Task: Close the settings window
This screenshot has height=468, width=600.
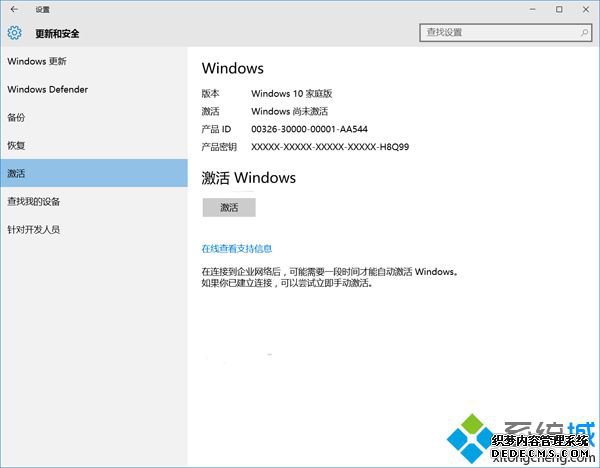Action: tap(585, 9)
